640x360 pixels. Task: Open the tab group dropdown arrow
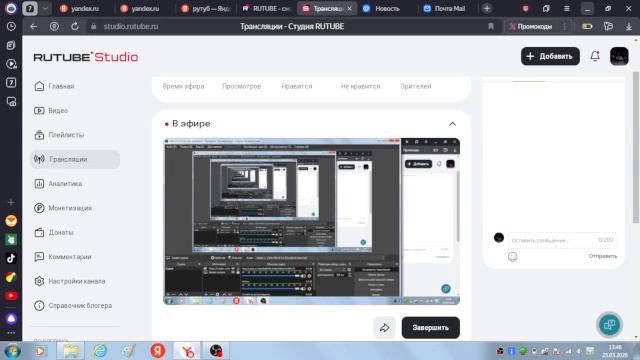coord(45,8)
